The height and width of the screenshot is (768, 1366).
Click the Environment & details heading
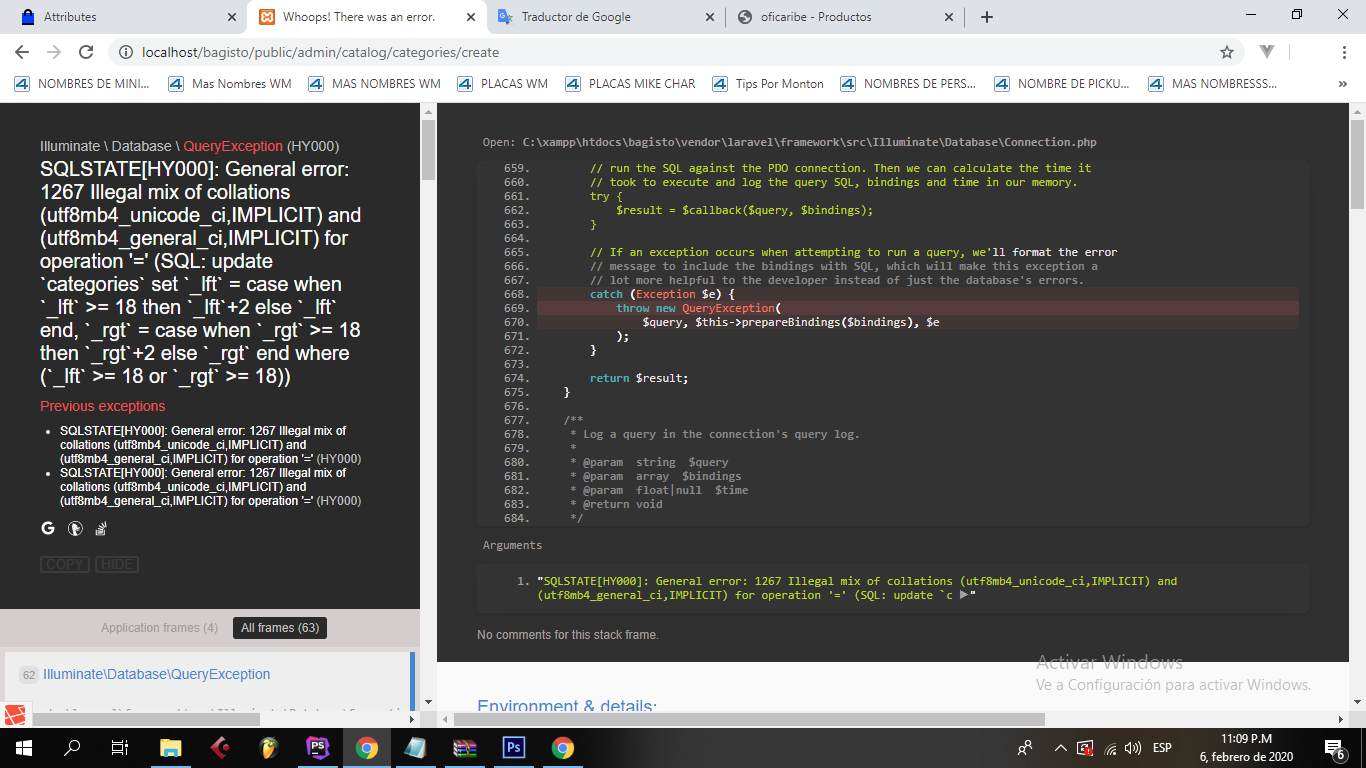pyautogui.click(x=567, y=707)
